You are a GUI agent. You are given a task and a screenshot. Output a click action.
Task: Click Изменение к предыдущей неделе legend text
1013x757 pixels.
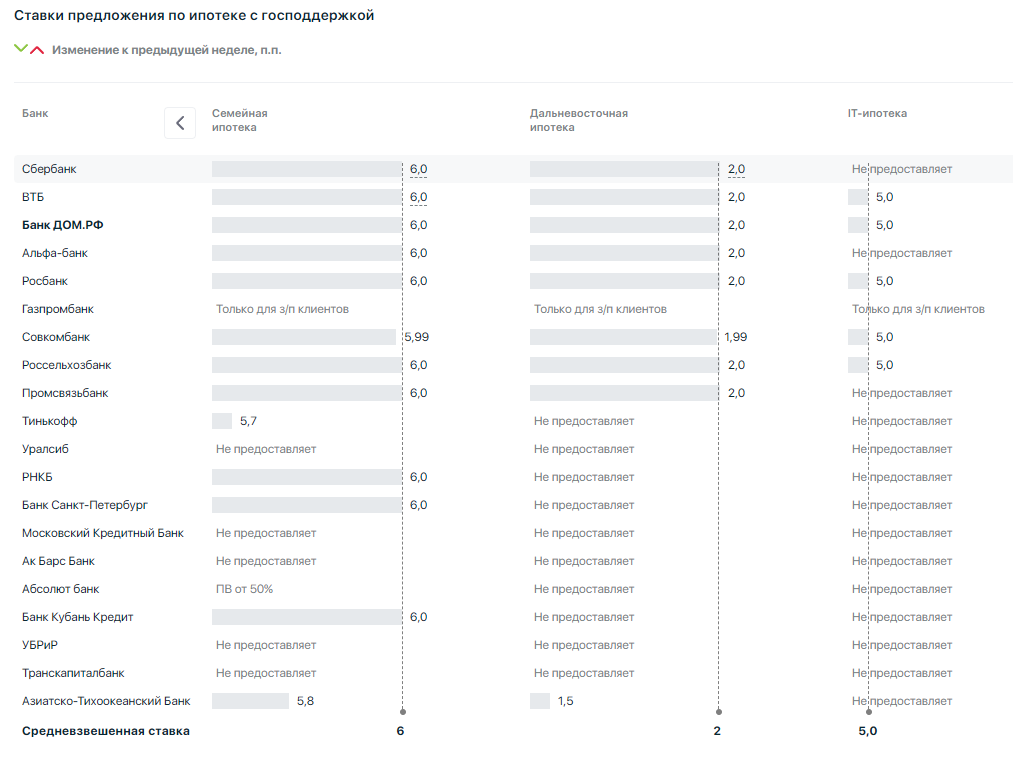pos(167,50)
